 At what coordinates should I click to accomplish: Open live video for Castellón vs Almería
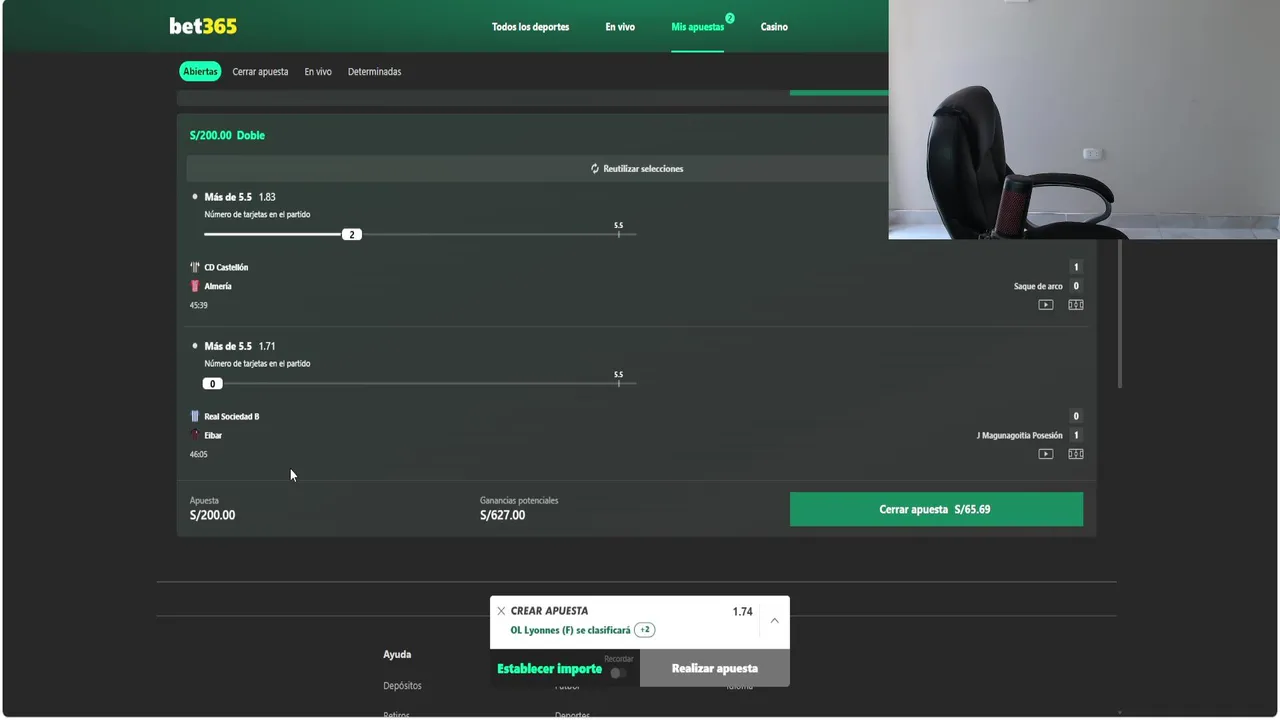coord(1046,305)
